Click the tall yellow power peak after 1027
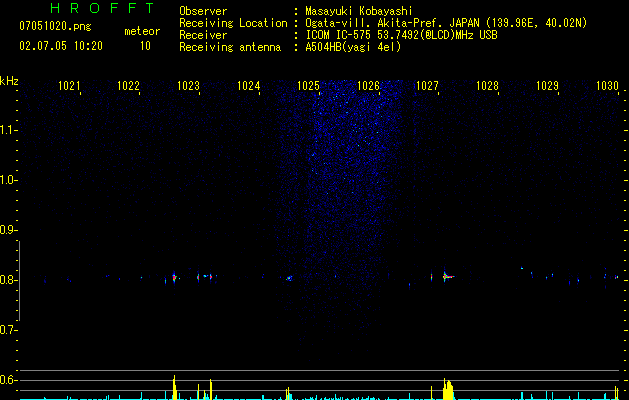The width and height of the screenshot is (629, 400). point(448,389)
